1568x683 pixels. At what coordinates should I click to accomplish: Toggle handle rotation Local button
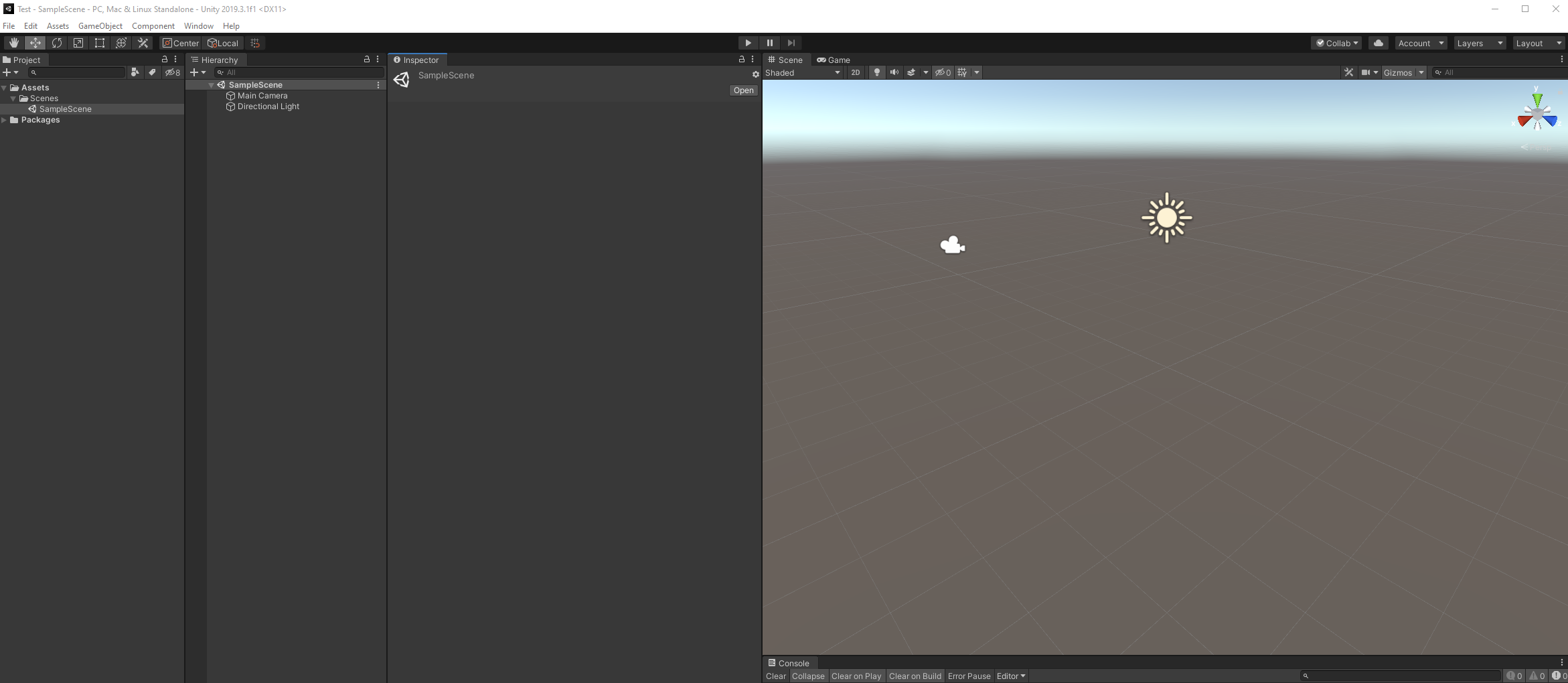tap(224, 43)
